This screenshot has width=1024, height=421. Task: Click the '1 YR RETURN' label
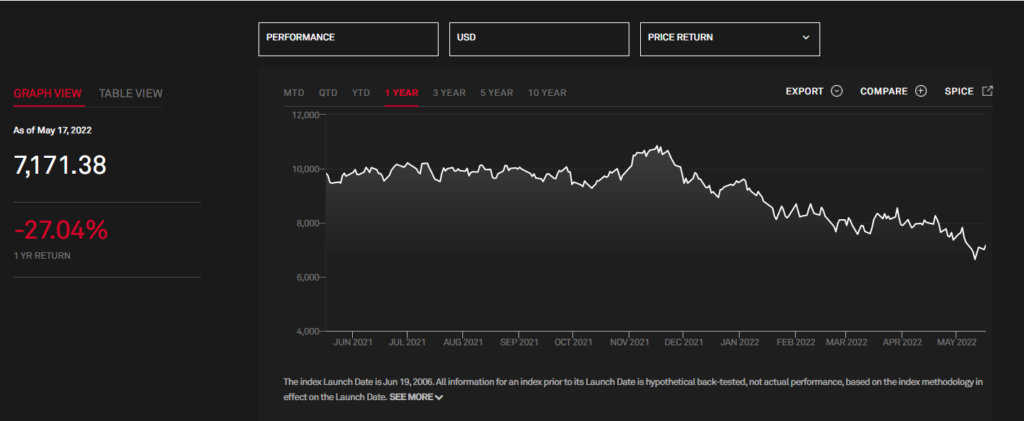click(x=42, y=256)
